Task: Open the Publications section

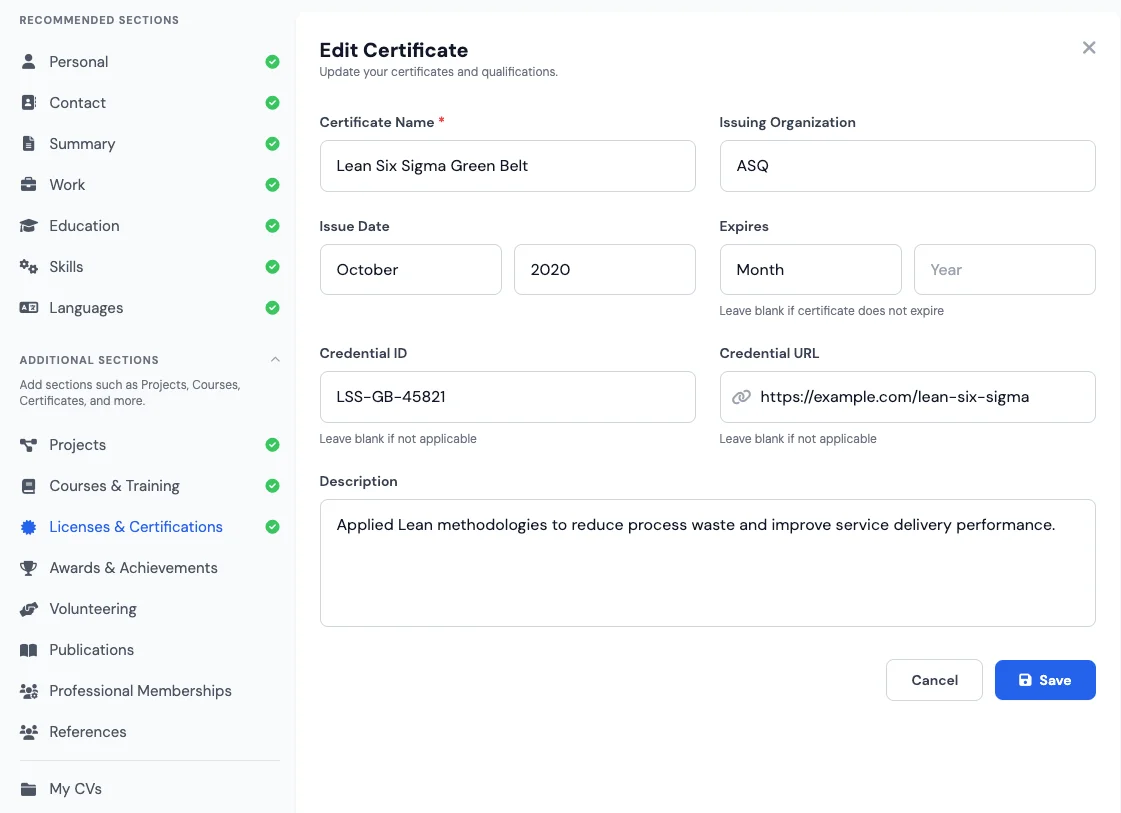Action: [149, 650]
